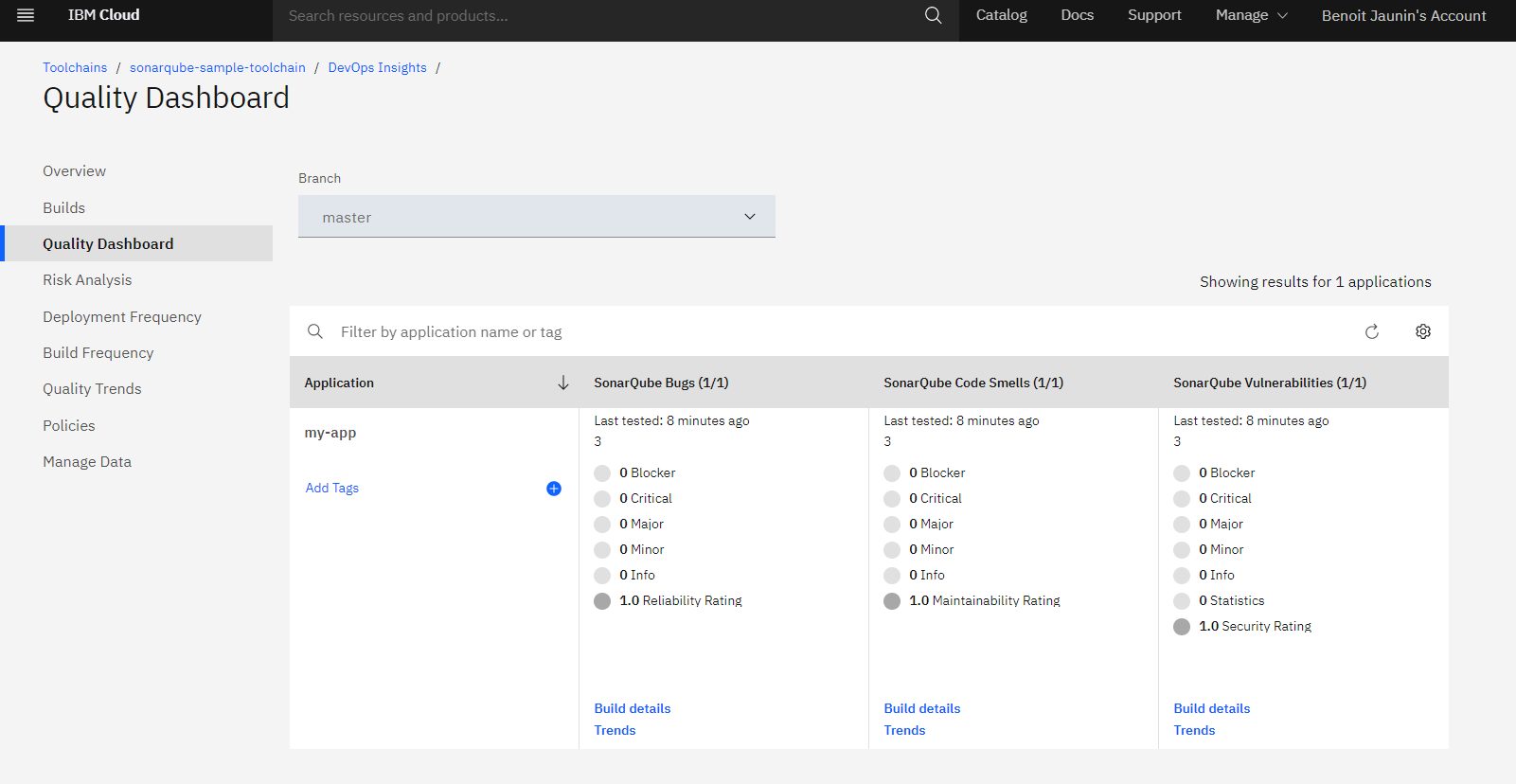Click Vulnerabilities Statistics status circle
The height and width of the screenshot is (784, 1516).
[1182, 601]
